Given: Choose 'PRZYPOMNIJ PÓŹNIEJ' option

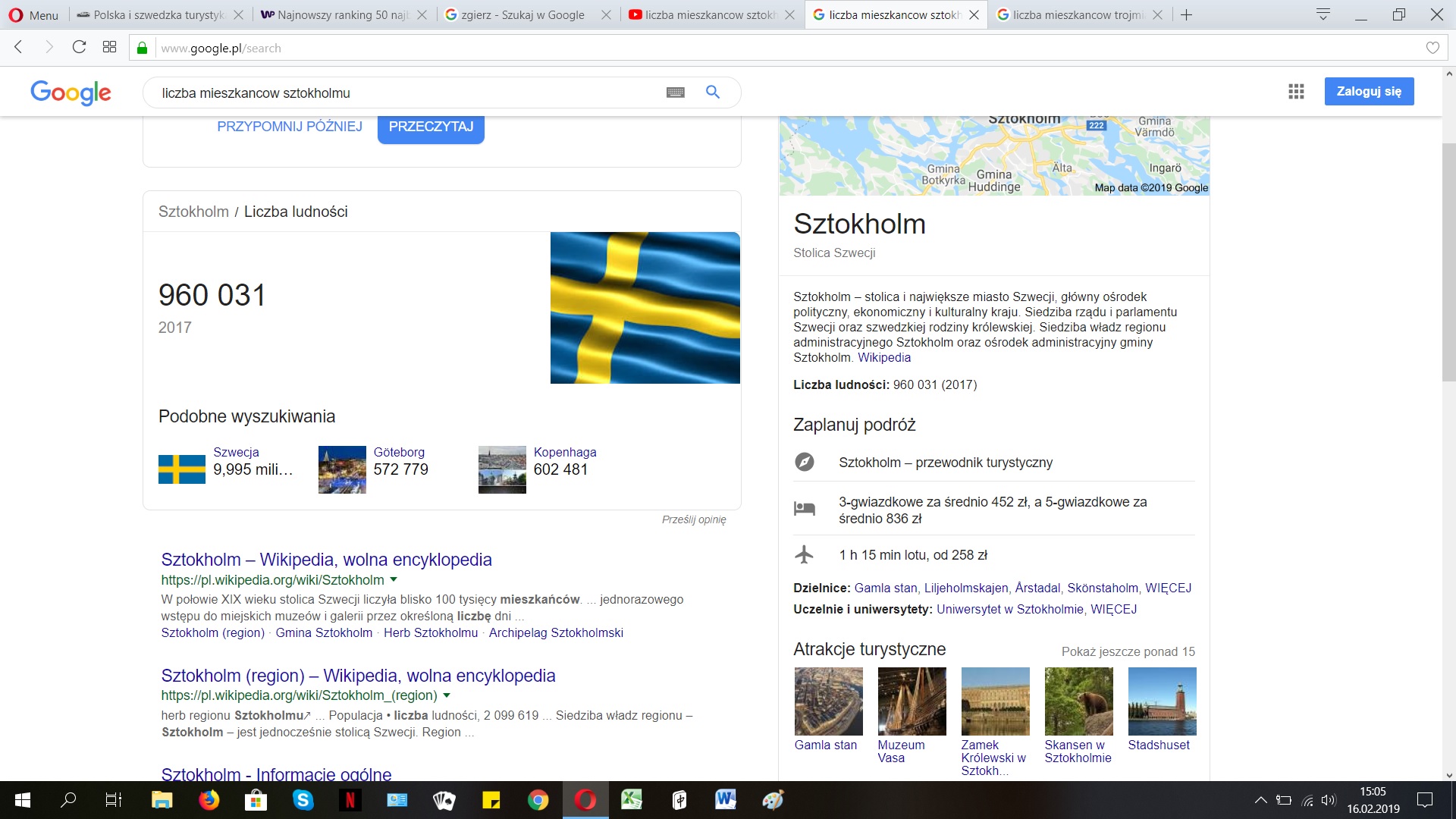Looking at the screenshot, I should click(x=290, y=127).
